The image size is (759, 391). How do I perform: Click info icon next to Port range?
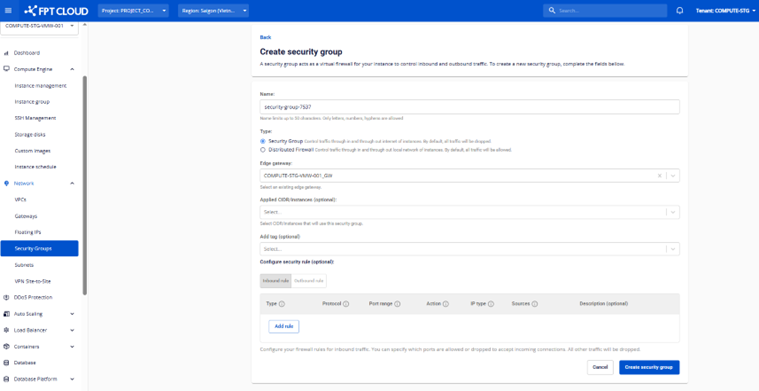[397, 304]
